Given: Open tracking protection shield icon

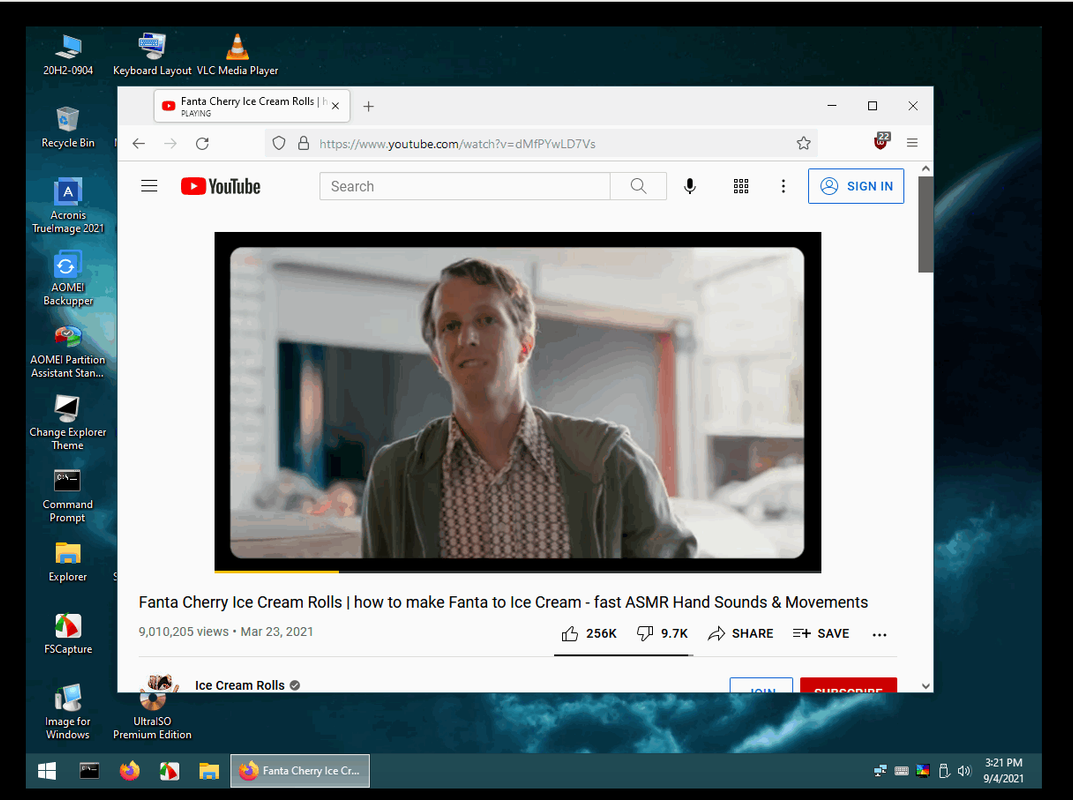Looking at the screenshot, I should pos(279,144).
